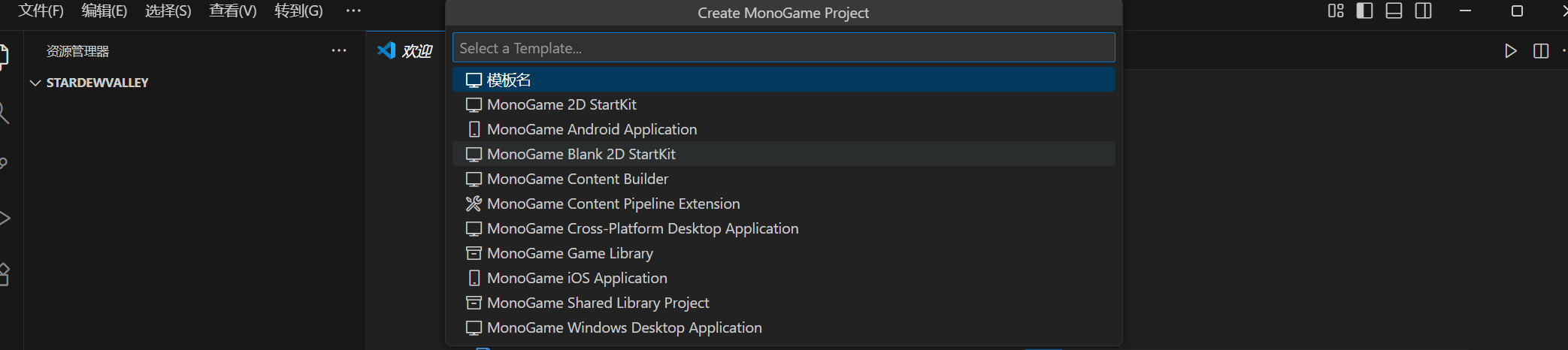Click monitor icon beside MonoGame Blank 2D StartKit
Screen dimensions: 1568x350
click(x=474, y=155)
